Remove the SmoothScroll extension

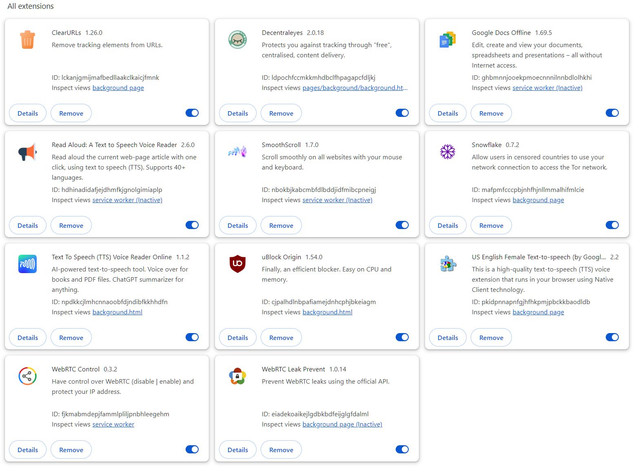coord(281,225)
